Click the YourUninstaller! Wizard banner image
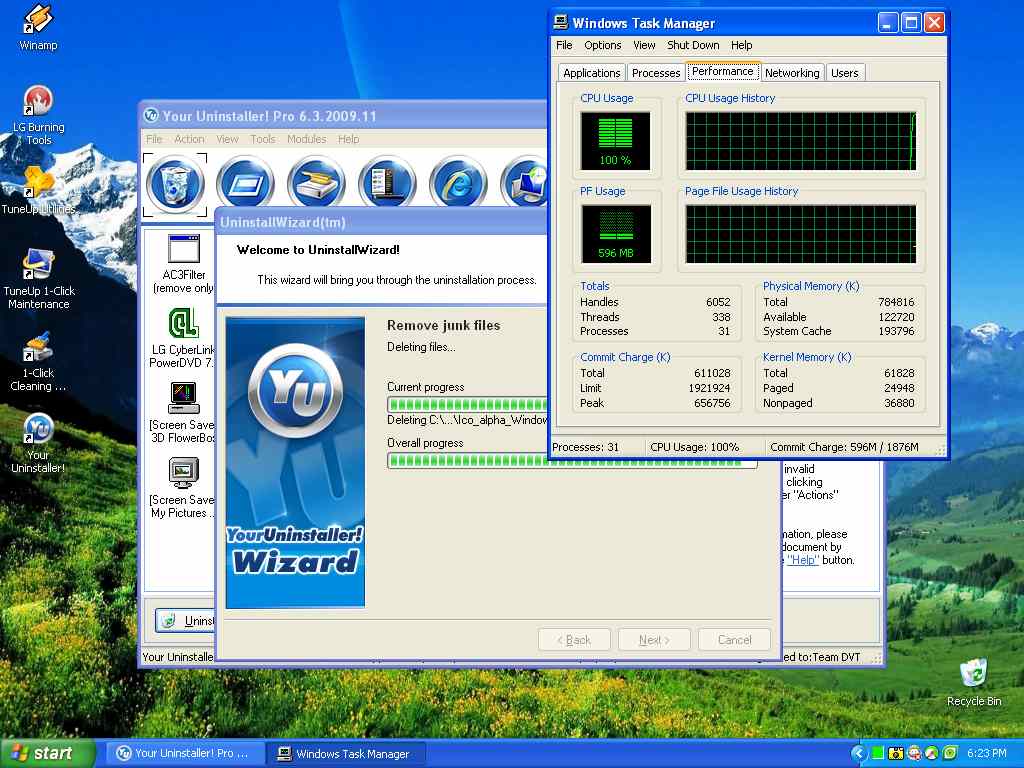 coord(295,462)
